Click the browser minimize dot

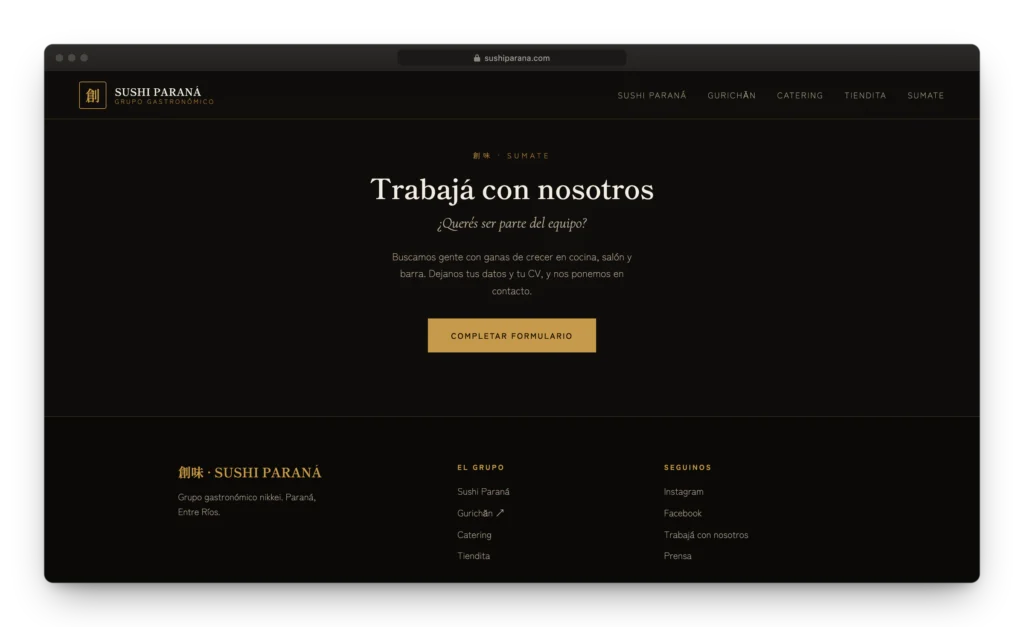point(72,58)
